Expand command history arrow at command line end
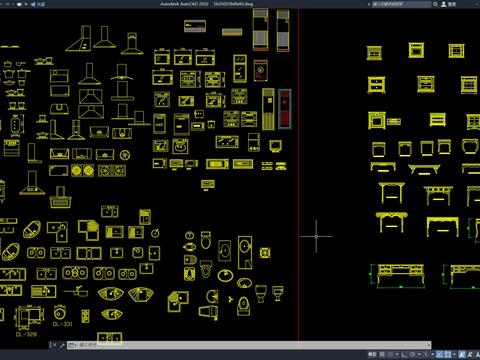Image resolution: width=480 pixels, height=360 pixels. (429, 345)
